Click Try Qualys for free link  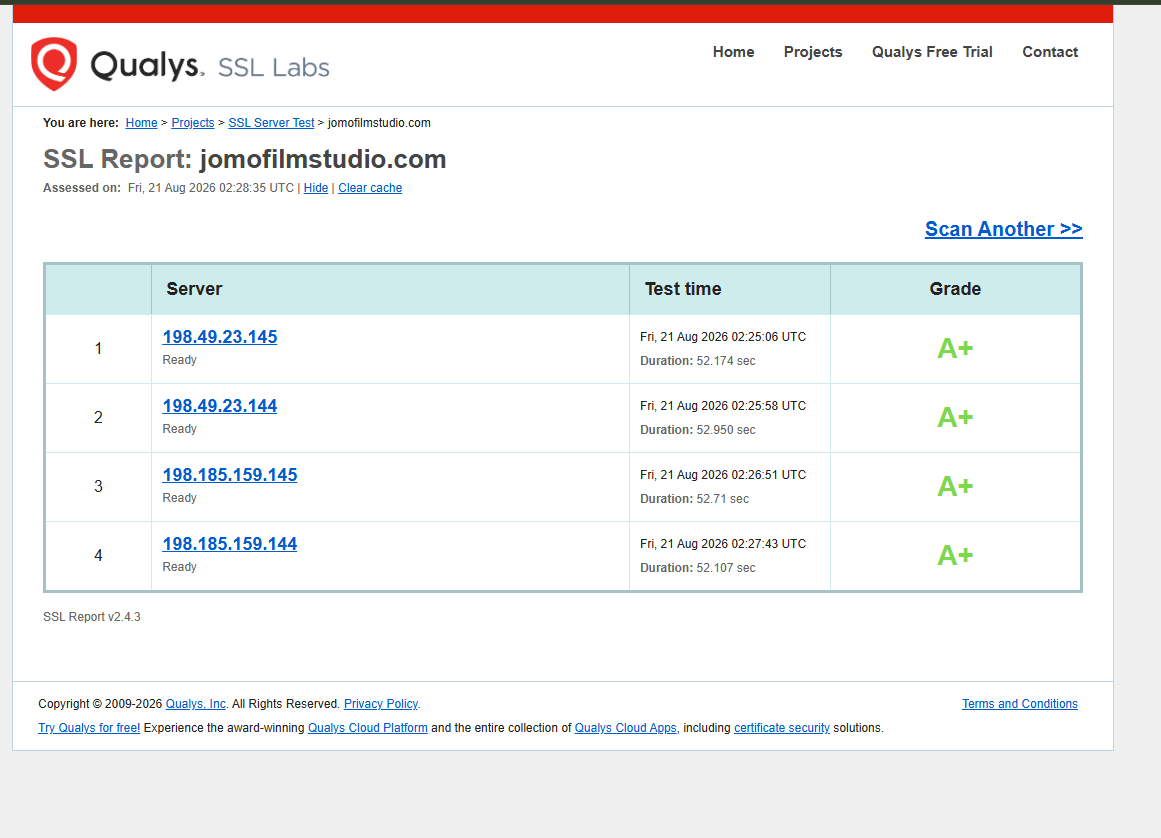point(89,728)
